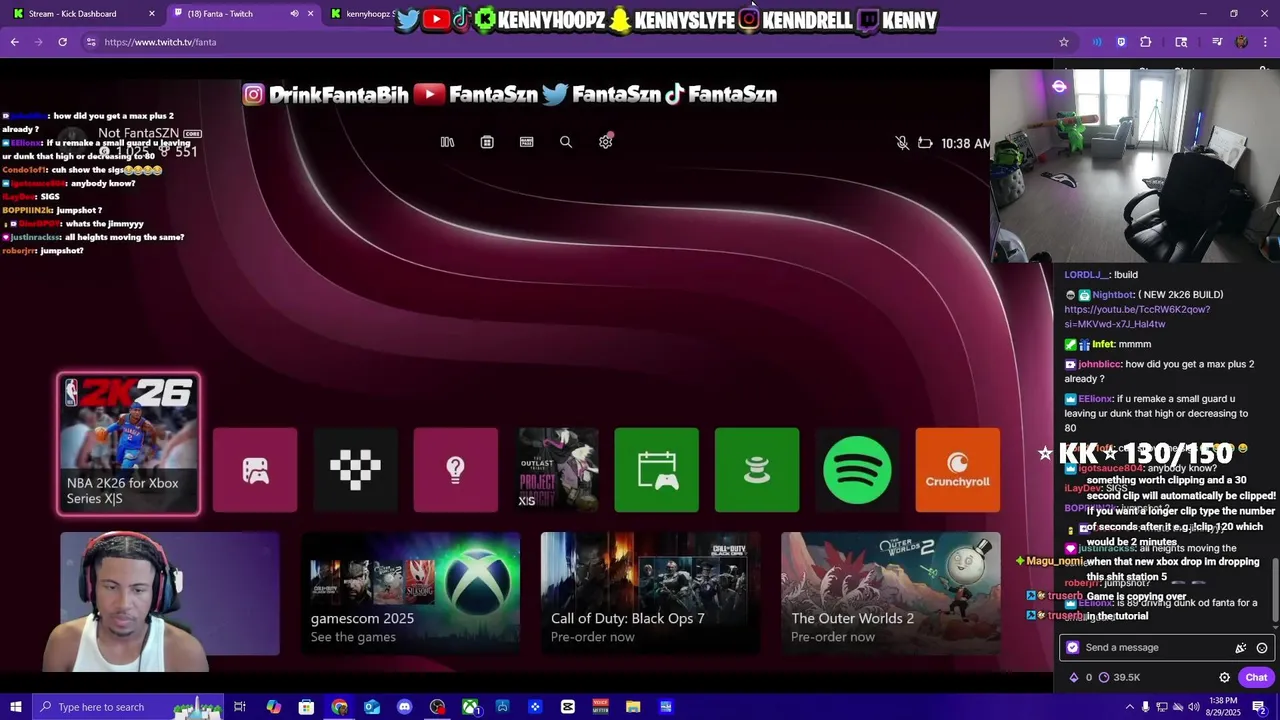Open the emote picker smiley in chat box
Screen dimensions: 1280x720
point(1262,648)
